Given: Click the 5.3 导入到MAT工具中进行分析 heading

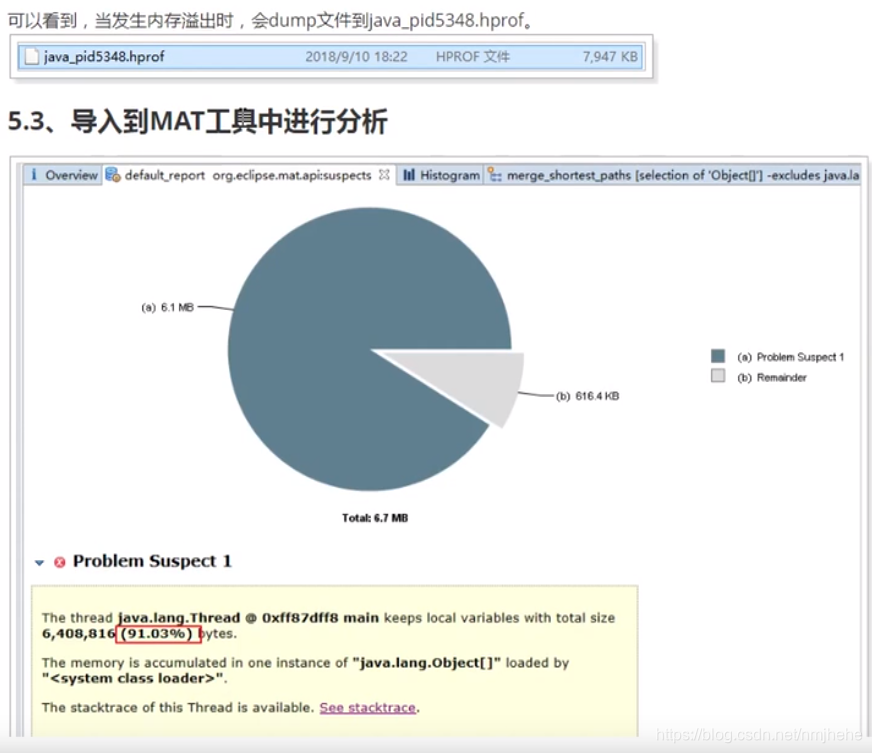Looking at the screenshot, I should coord(197,121).
